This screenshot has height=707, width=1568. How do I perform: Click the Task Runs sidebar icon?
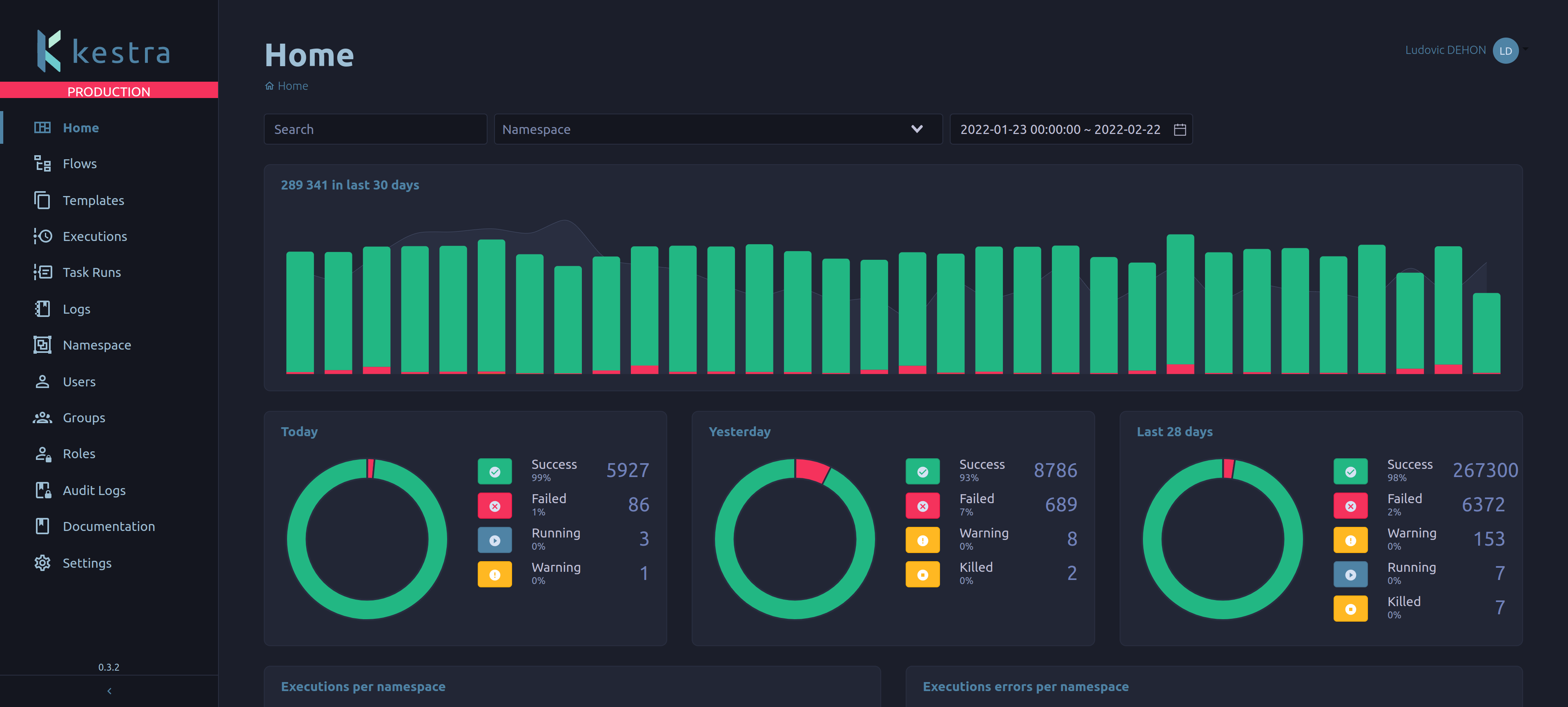pos(42,272)
